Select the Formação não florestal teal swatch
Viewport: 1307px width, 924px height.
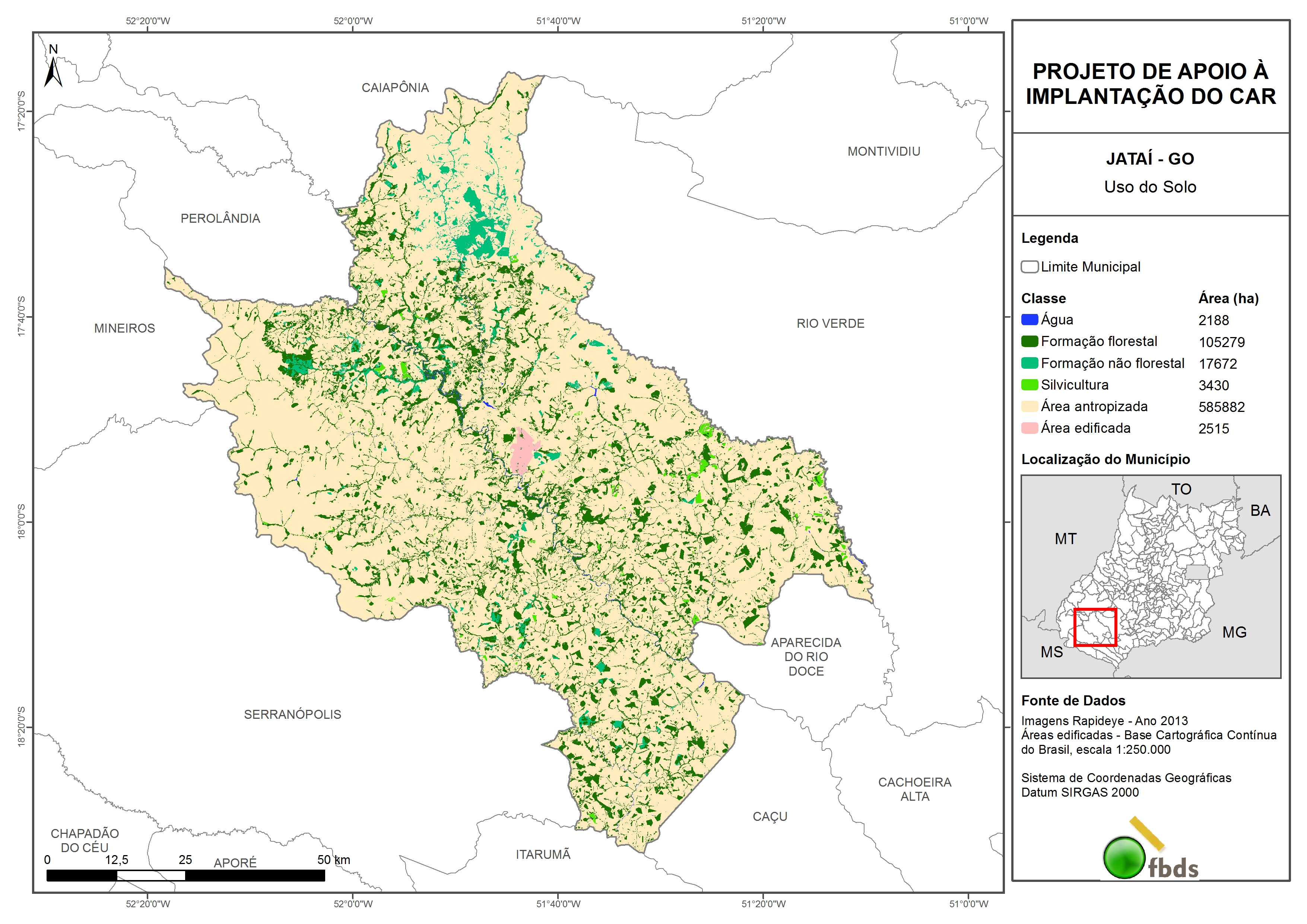coord(1029,363)
